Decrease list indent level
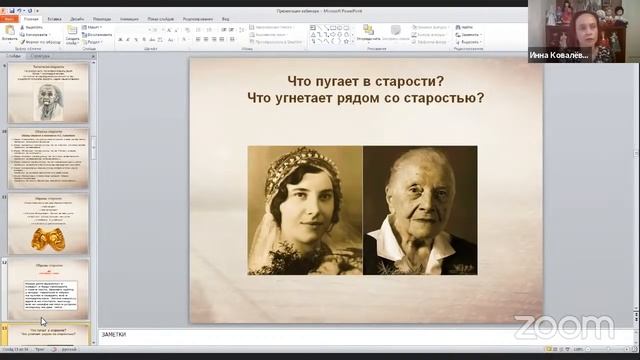Screen dimensions: 640x360 (x=224, y=30)
